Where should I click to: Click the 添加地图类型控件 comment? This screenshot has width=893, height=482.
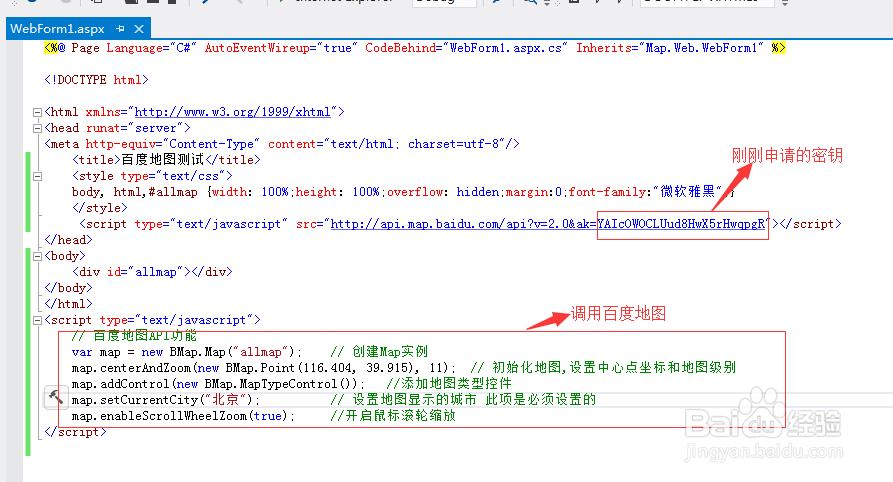pos(449,384)
